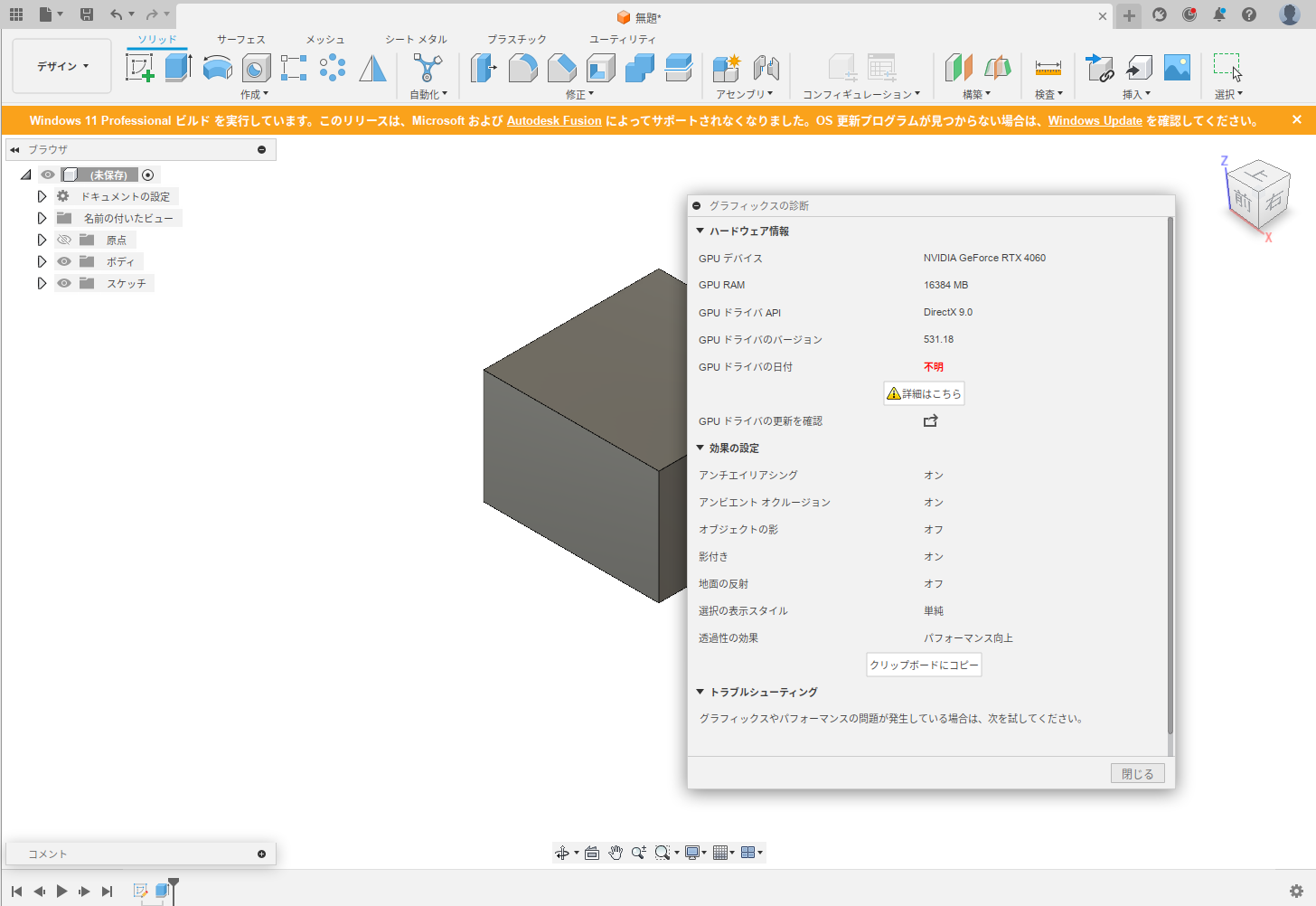Image resolution: width=1316 pixels, height=906 pixels.
Task: Expand 名前の付いたビュー tree node
Action: pyautogui.click(x=42, y=218)
